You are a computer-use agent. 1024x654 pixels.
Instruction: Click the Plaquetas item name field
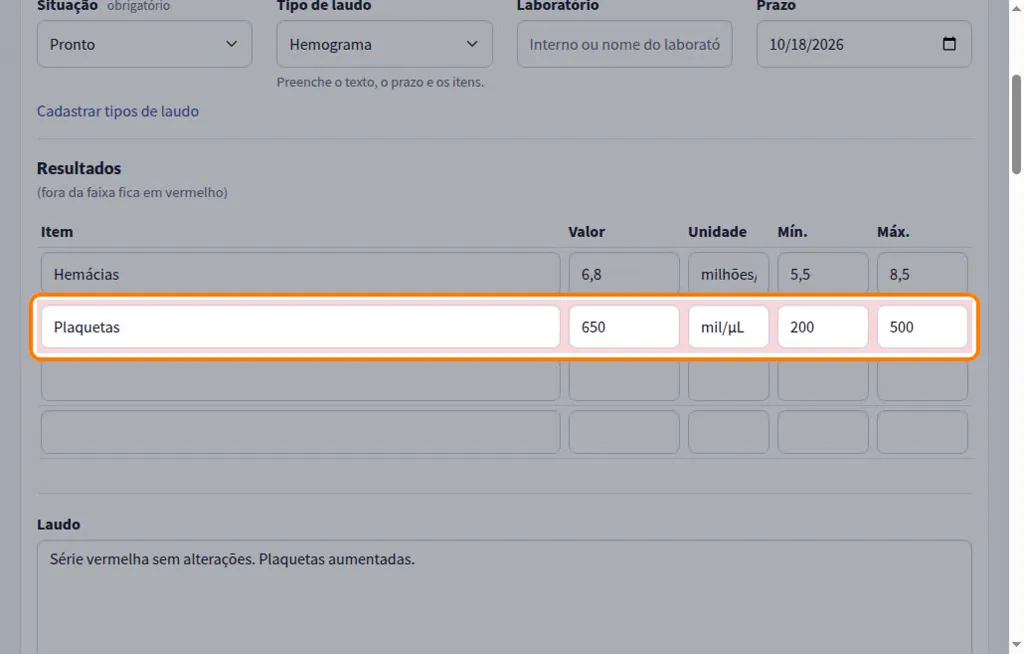pyautogui.click(x=300, y=327)
